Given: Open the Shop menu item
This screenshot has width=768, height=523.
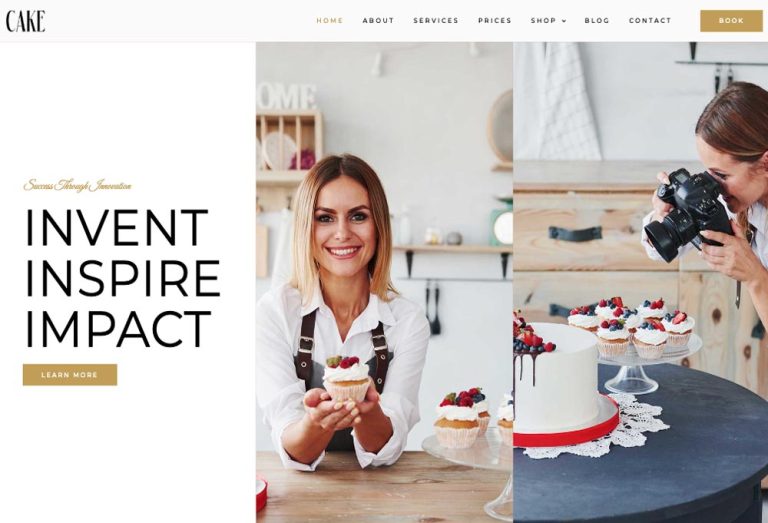Looking at the screenshot, I should pyautogui.click(x=543, y=21).
